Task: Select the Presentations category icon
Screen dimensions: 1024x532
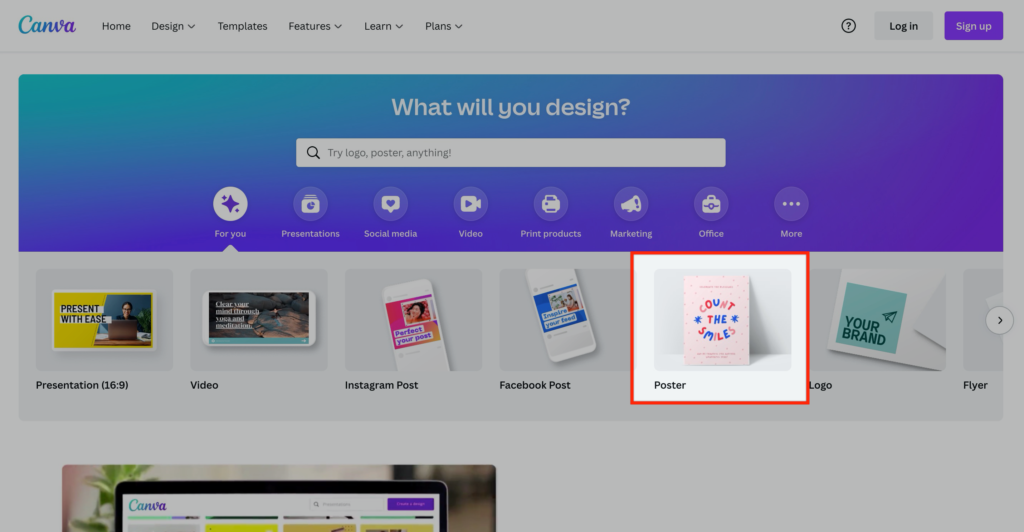Action: (310, 204)
